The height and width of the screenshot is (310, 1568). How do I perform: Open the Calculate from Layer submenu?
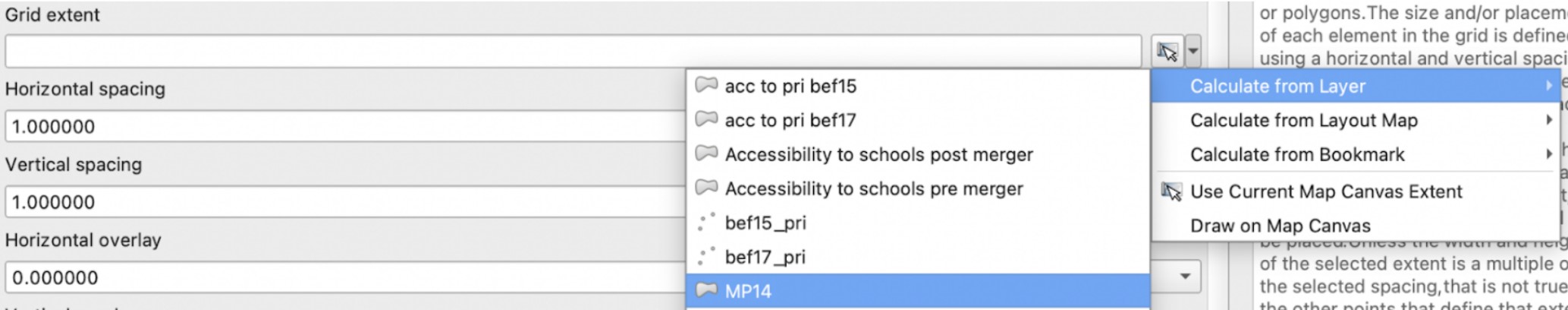pyautogui.click(x=1277, y=87)
